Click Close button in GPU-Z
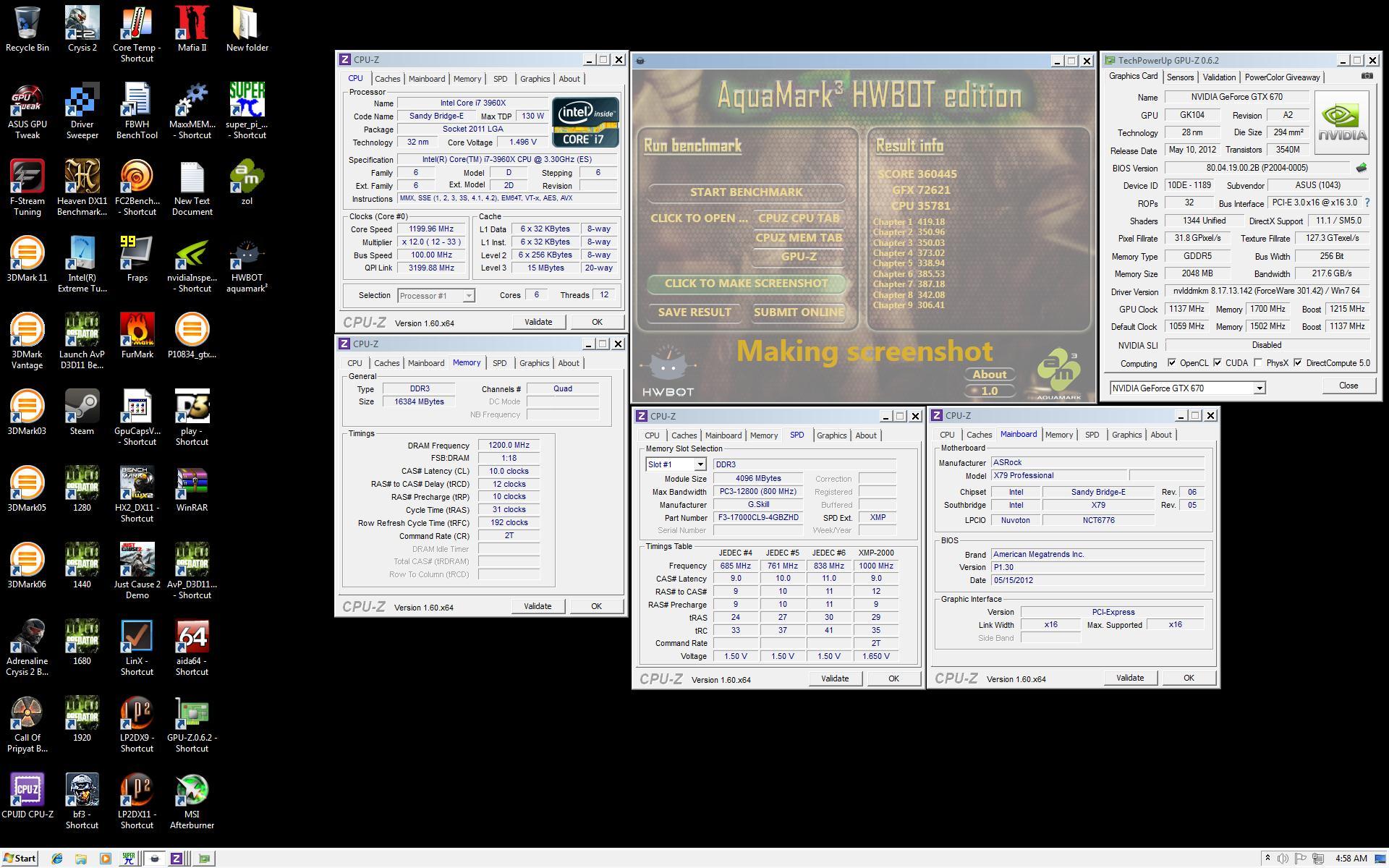1389x868 pixels. click(x=1348, y=386)
